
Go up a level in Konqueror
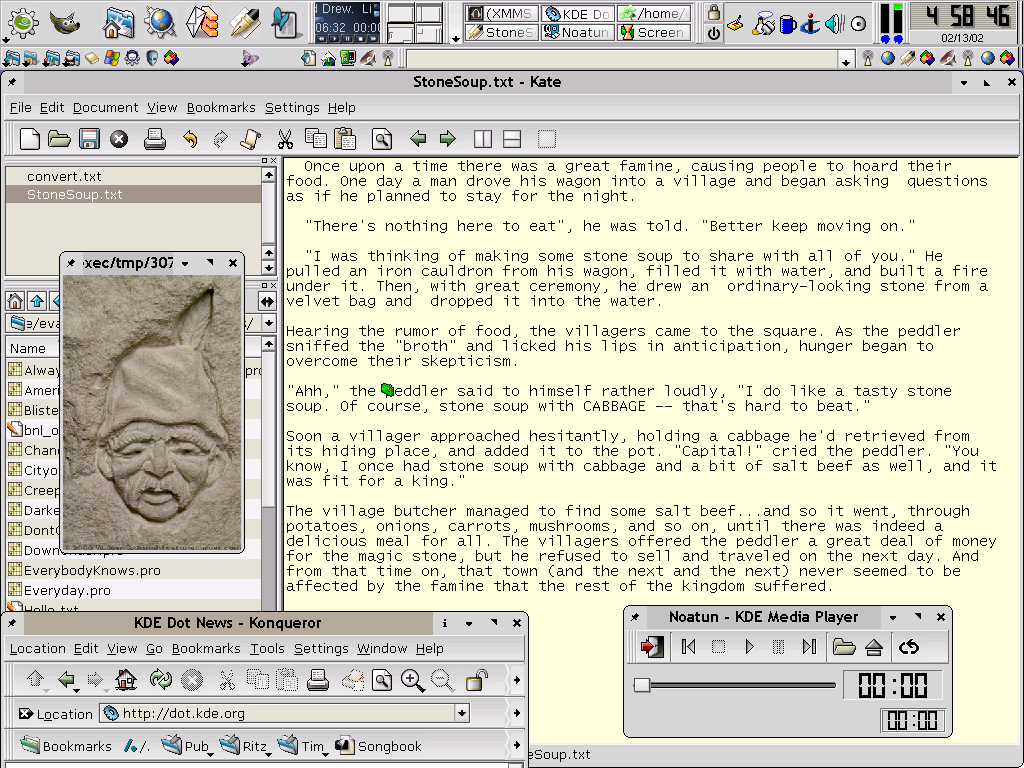(x=35, y=680)
